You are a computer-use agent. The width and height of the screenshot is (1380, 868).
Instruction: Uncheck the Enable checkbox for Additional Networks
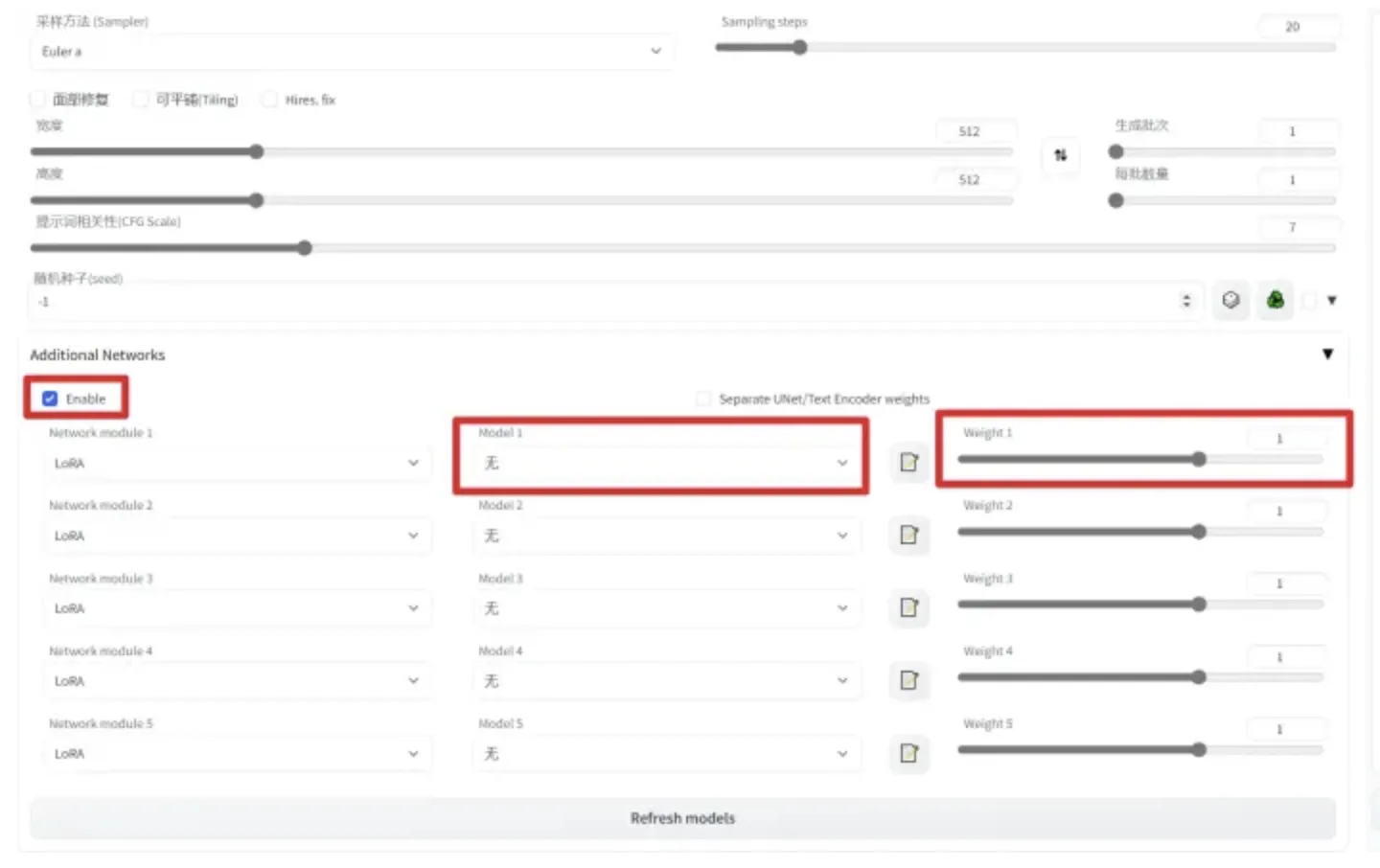tap(50, 399)
